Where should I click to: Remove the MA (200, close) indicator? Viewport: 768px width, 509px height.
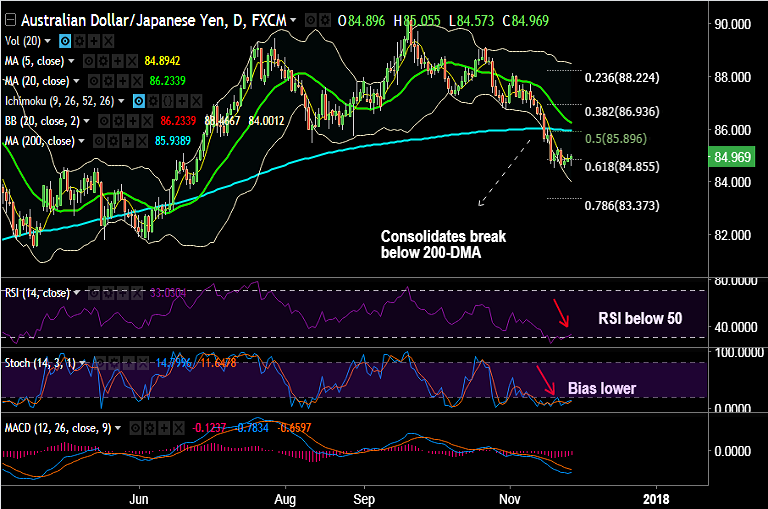coord(142,141)
